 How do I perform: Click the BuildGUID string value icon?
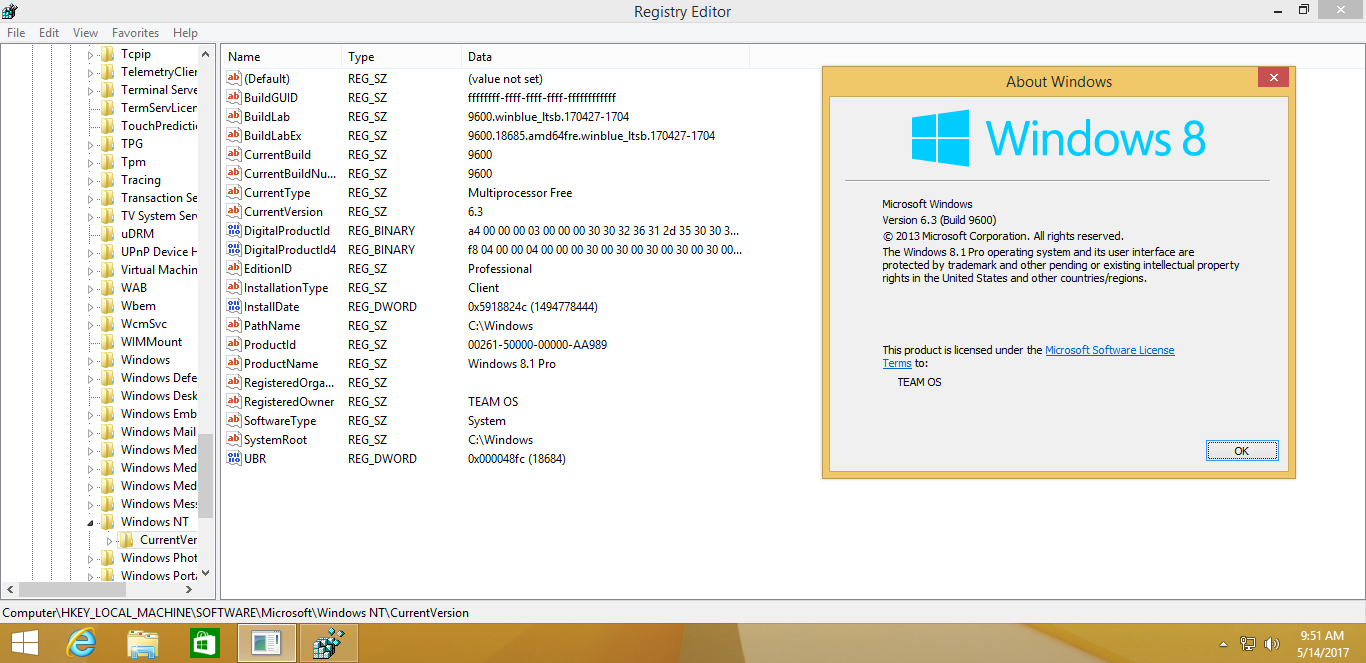234,98
